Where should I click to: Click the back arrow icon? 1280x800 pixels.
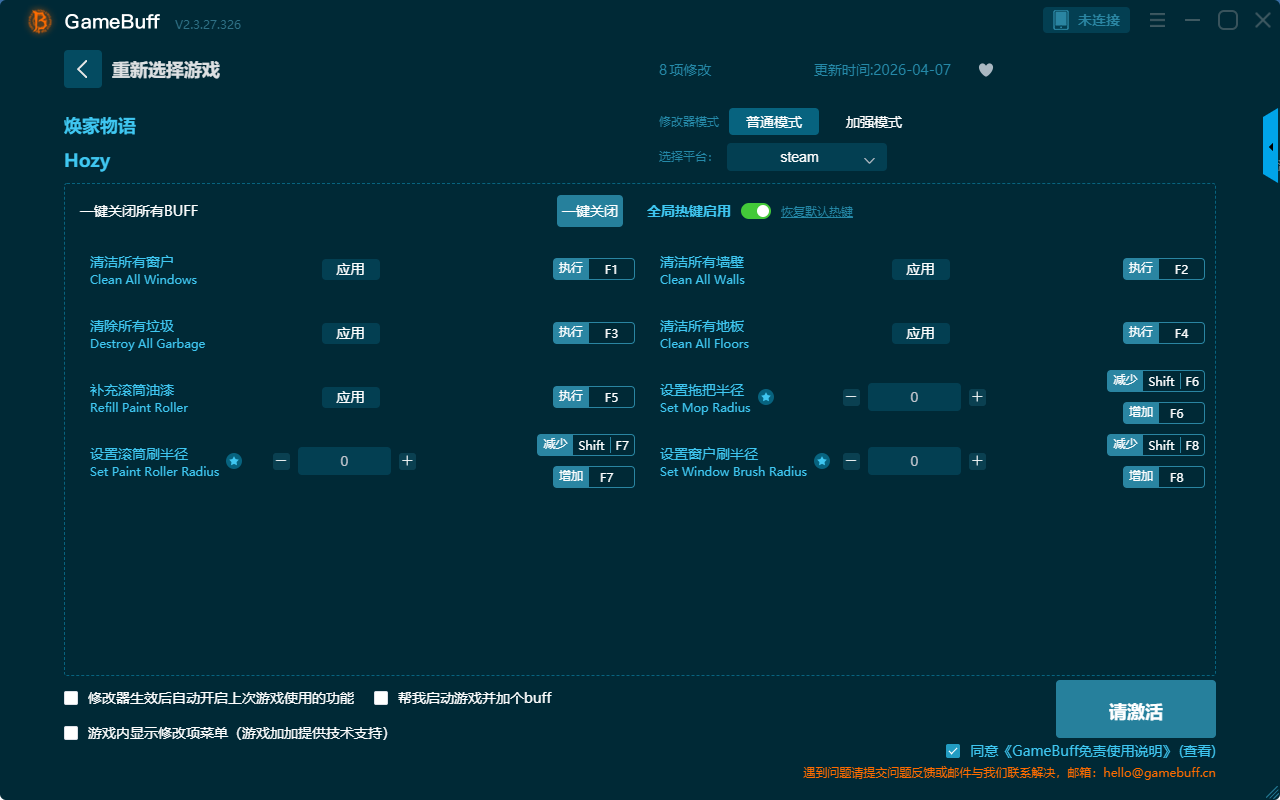tap(82, 69)
